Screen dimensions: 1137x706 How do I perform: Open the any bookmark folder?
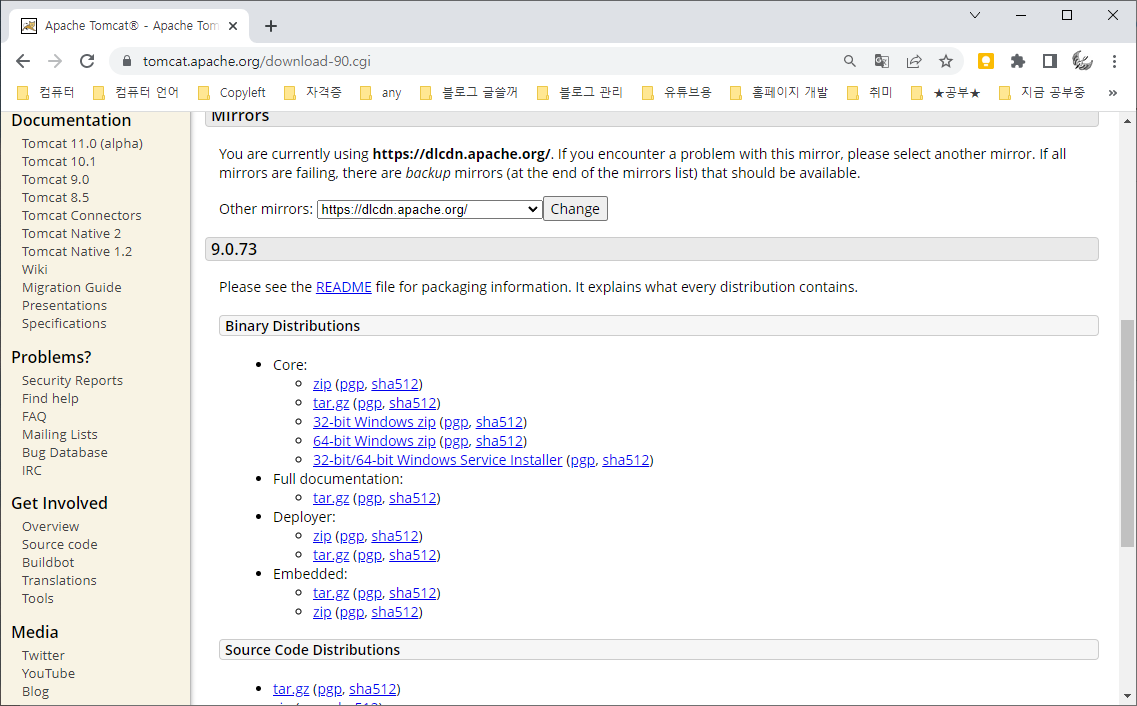(381, 93)
